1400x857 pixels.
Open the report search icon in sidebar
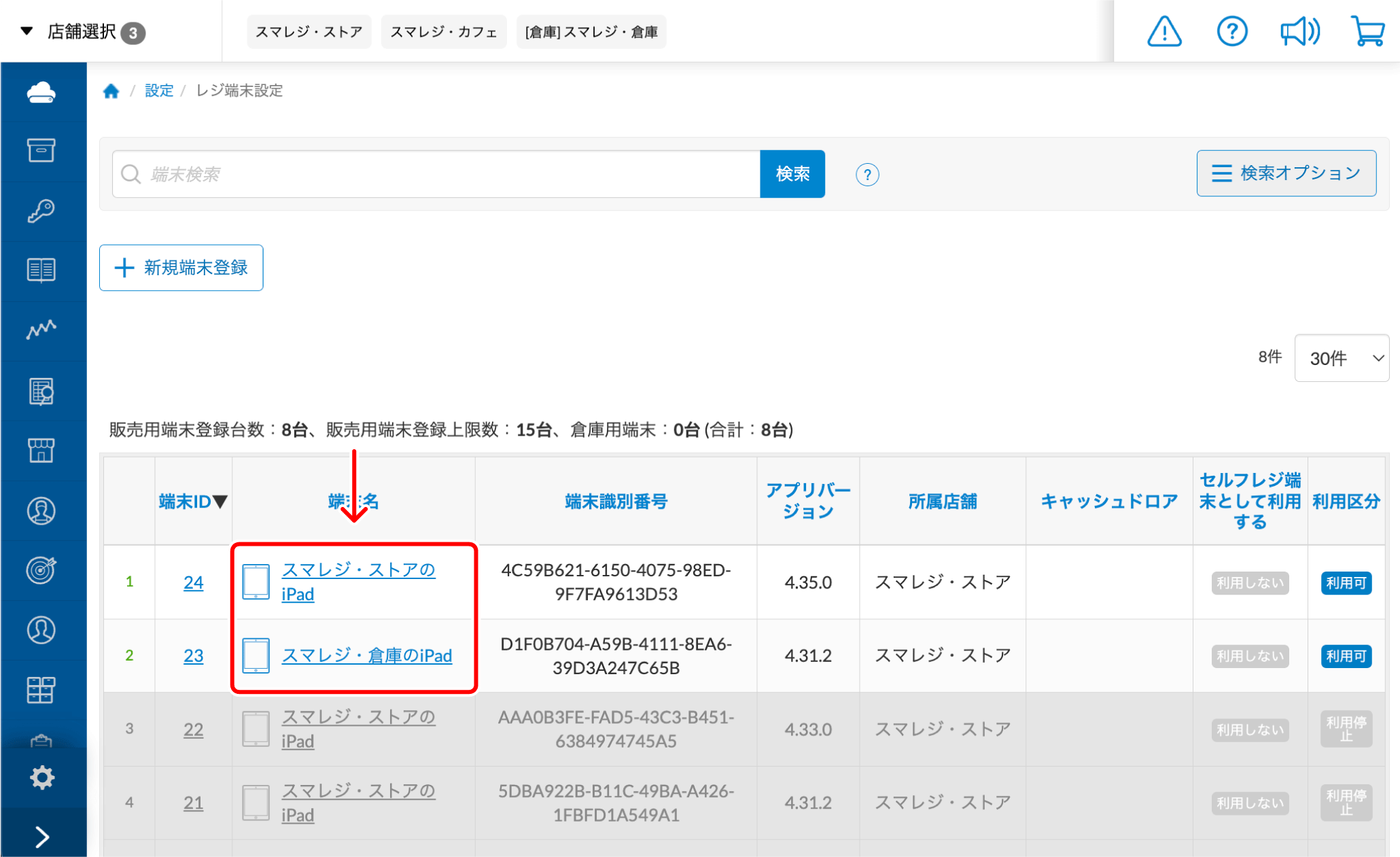(41, 391)
